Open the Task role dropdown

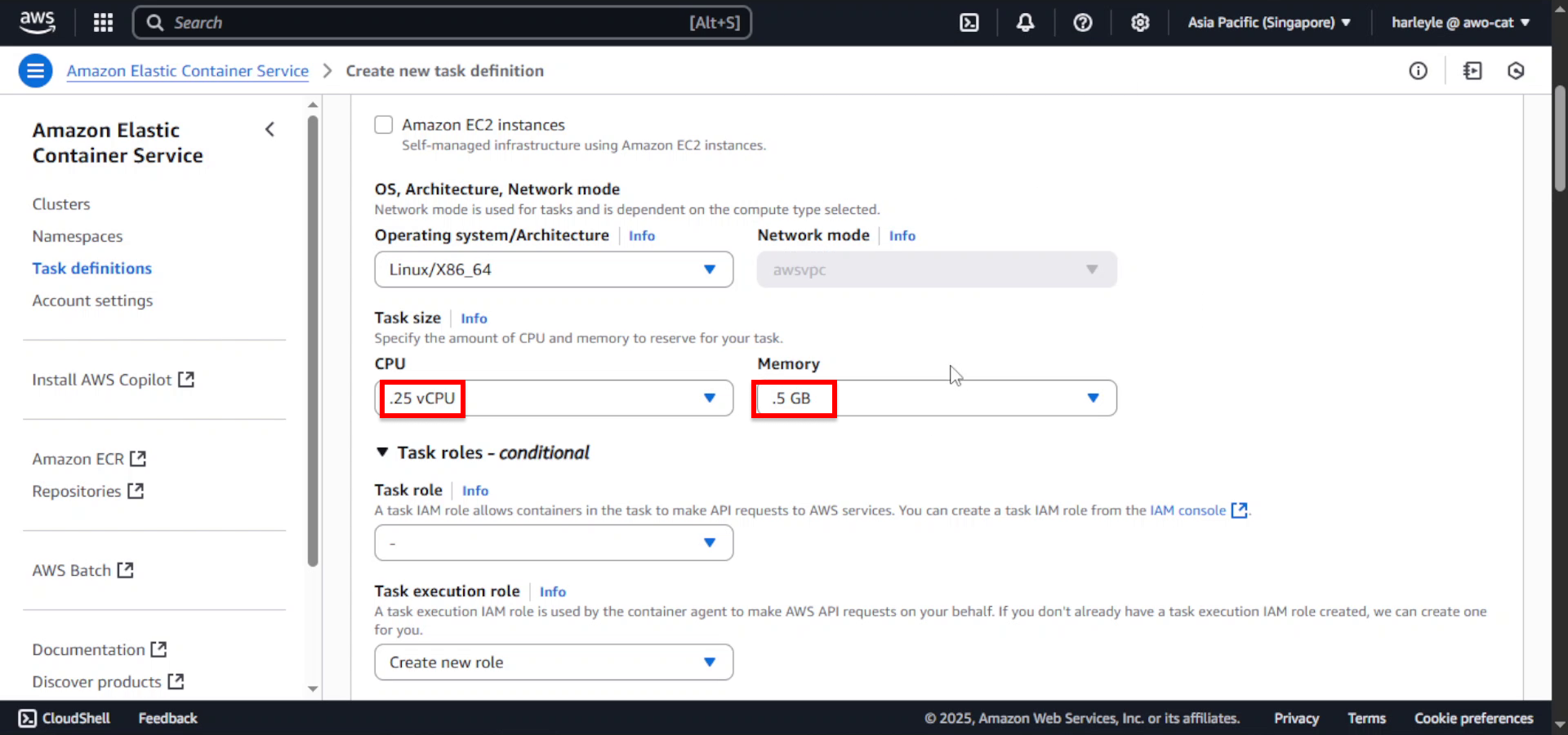point(554,542)
